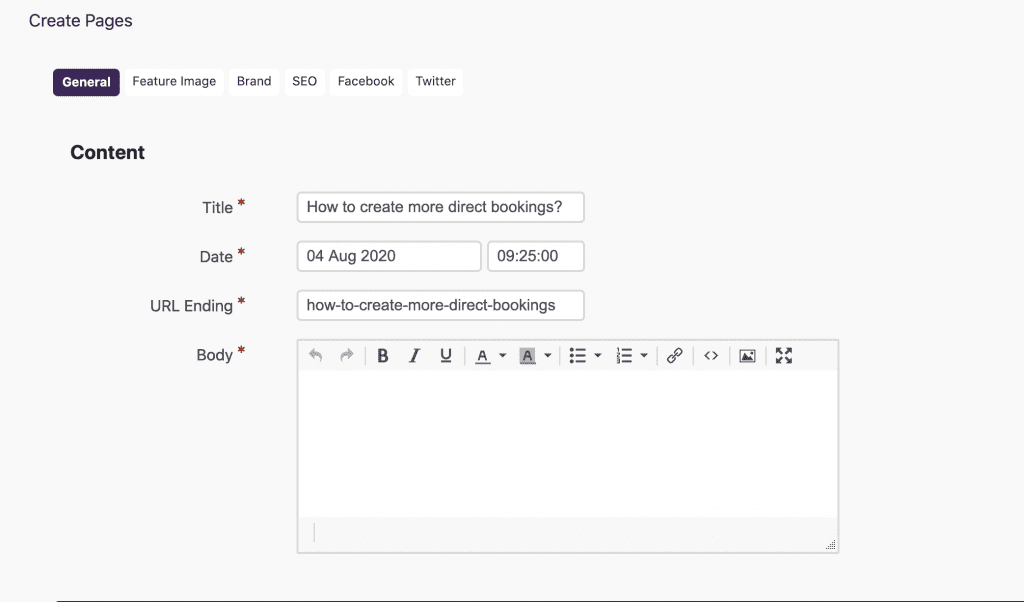This screenshot has height=602, width=1024.
Task: Insert an image into the Body
Action: point(747,355)
